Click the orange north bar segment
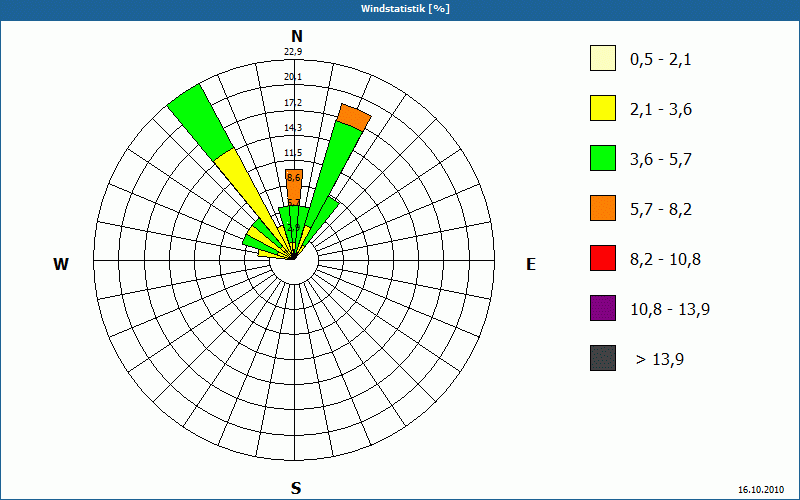Screen dimensions: 800x500 (294, 188)
